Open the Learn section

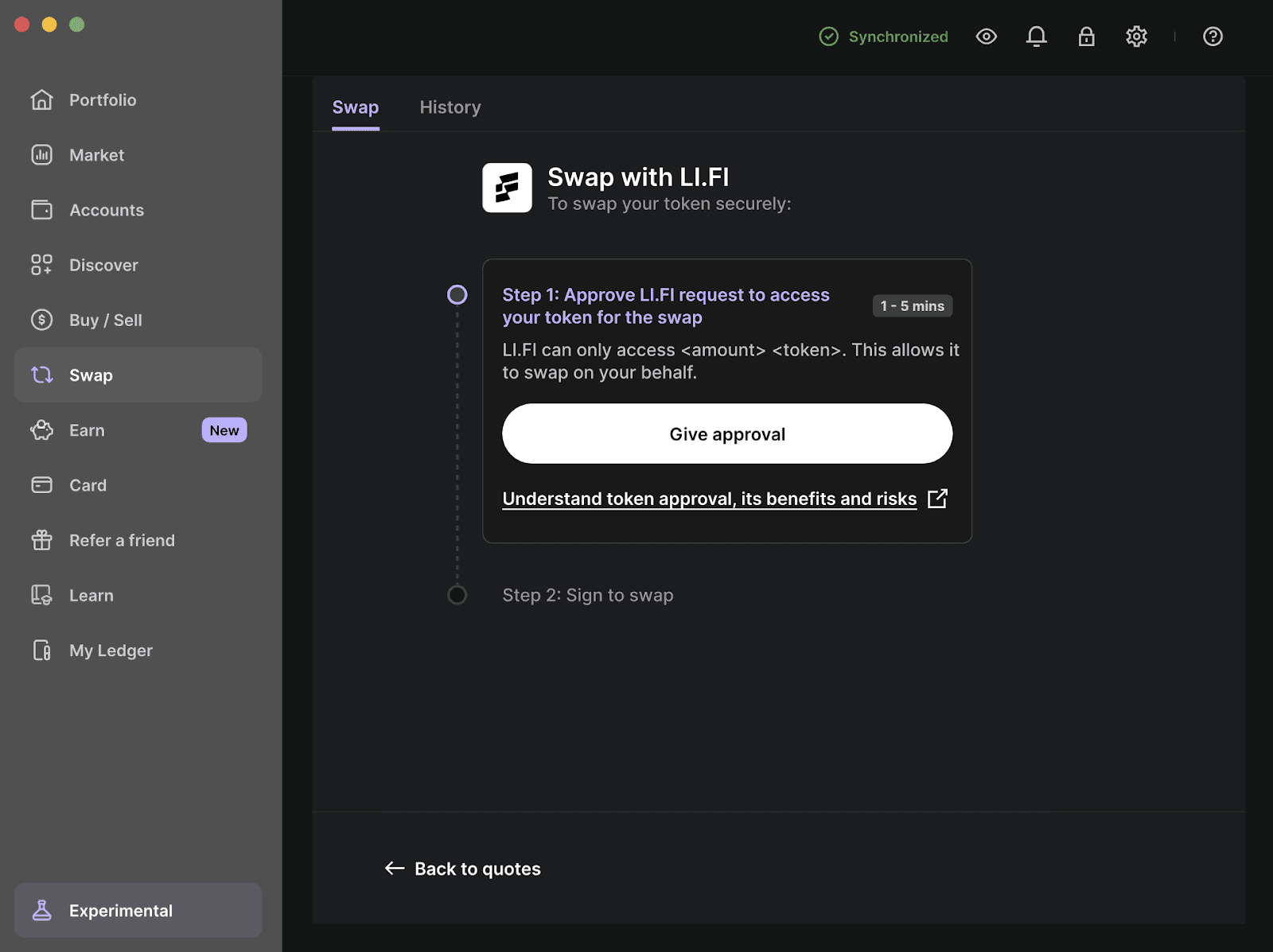pyautogui.click(x=91, y=595)
